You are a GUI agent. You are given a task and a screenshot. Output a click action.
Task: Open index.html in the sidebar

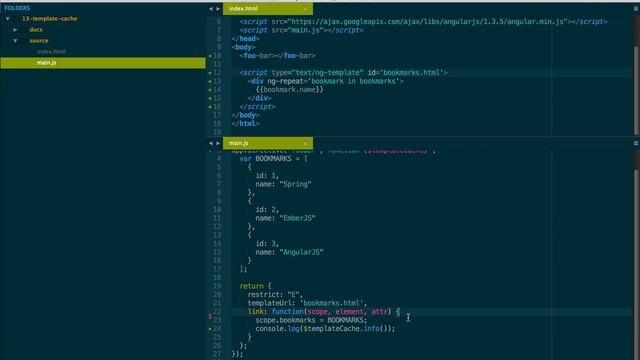(51, 52)
